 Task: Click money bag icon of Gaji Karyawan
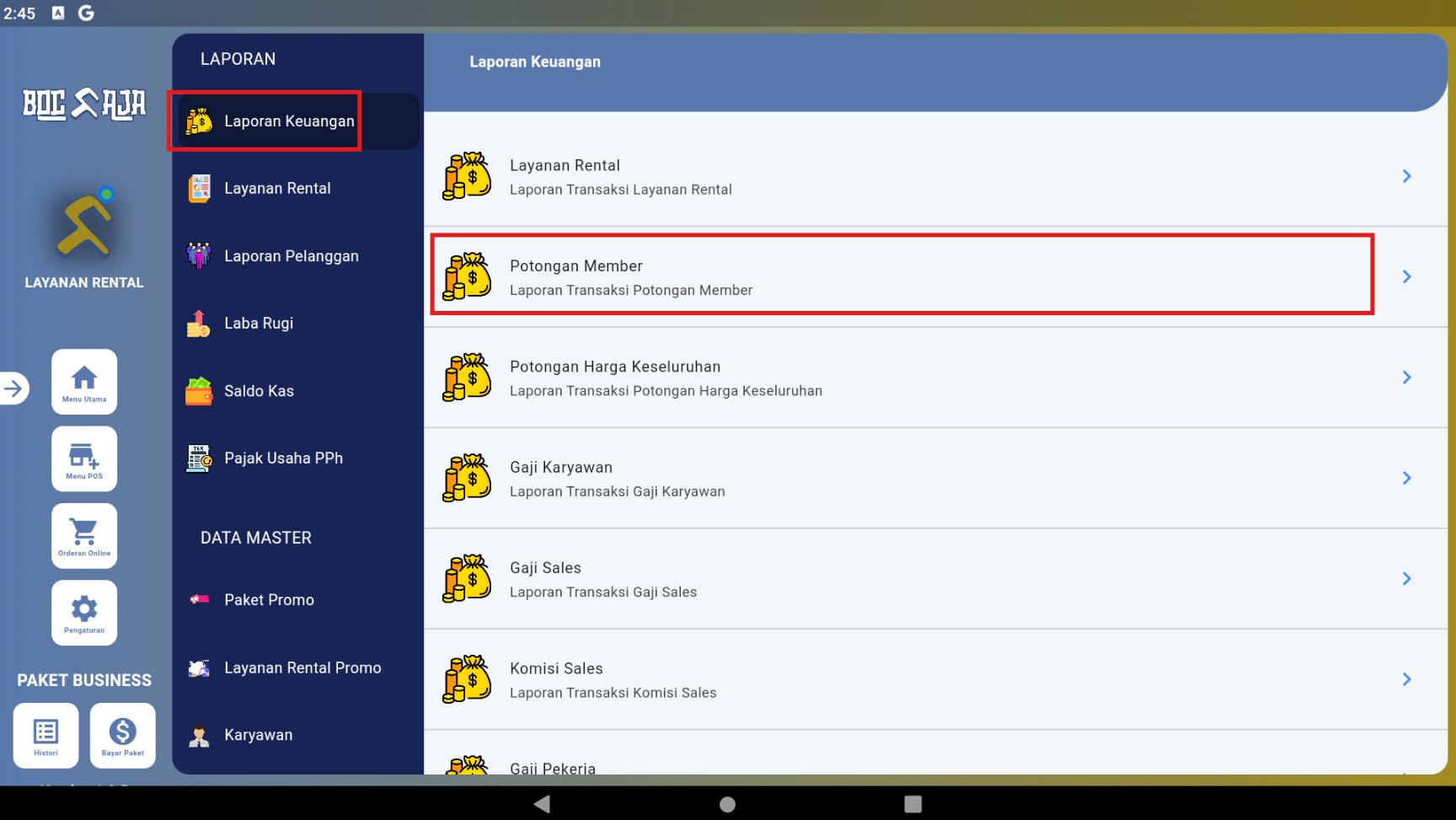(467, 478)
